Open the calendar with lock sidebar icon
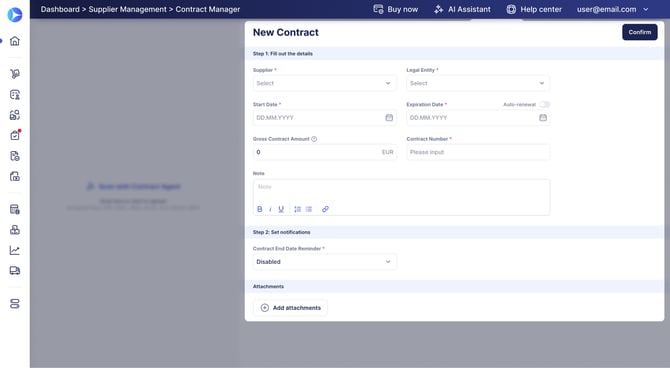This screenshot has width=670, height=368. (15, 209)
